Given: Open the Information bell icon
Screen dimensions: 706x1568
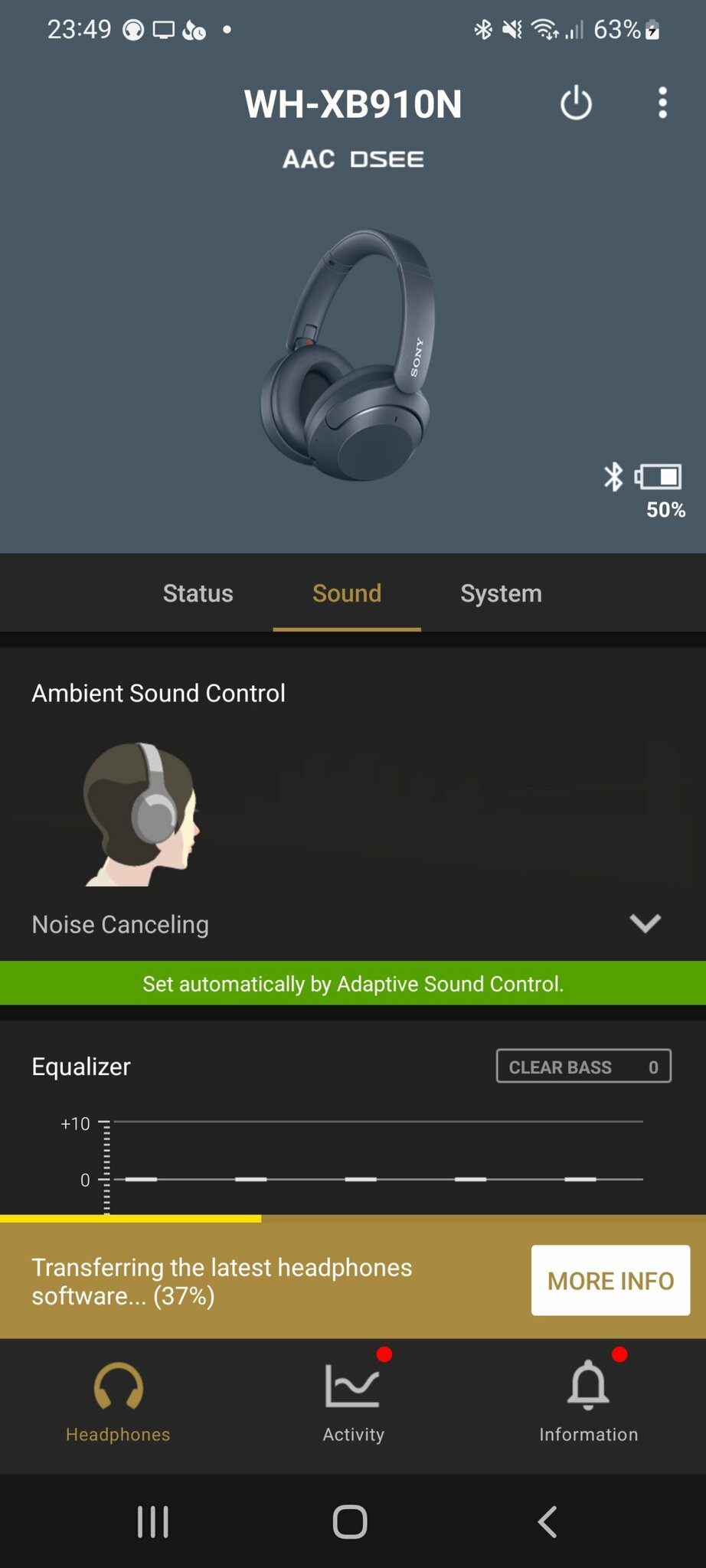Looking at the screenshot, I should 588,1385.
